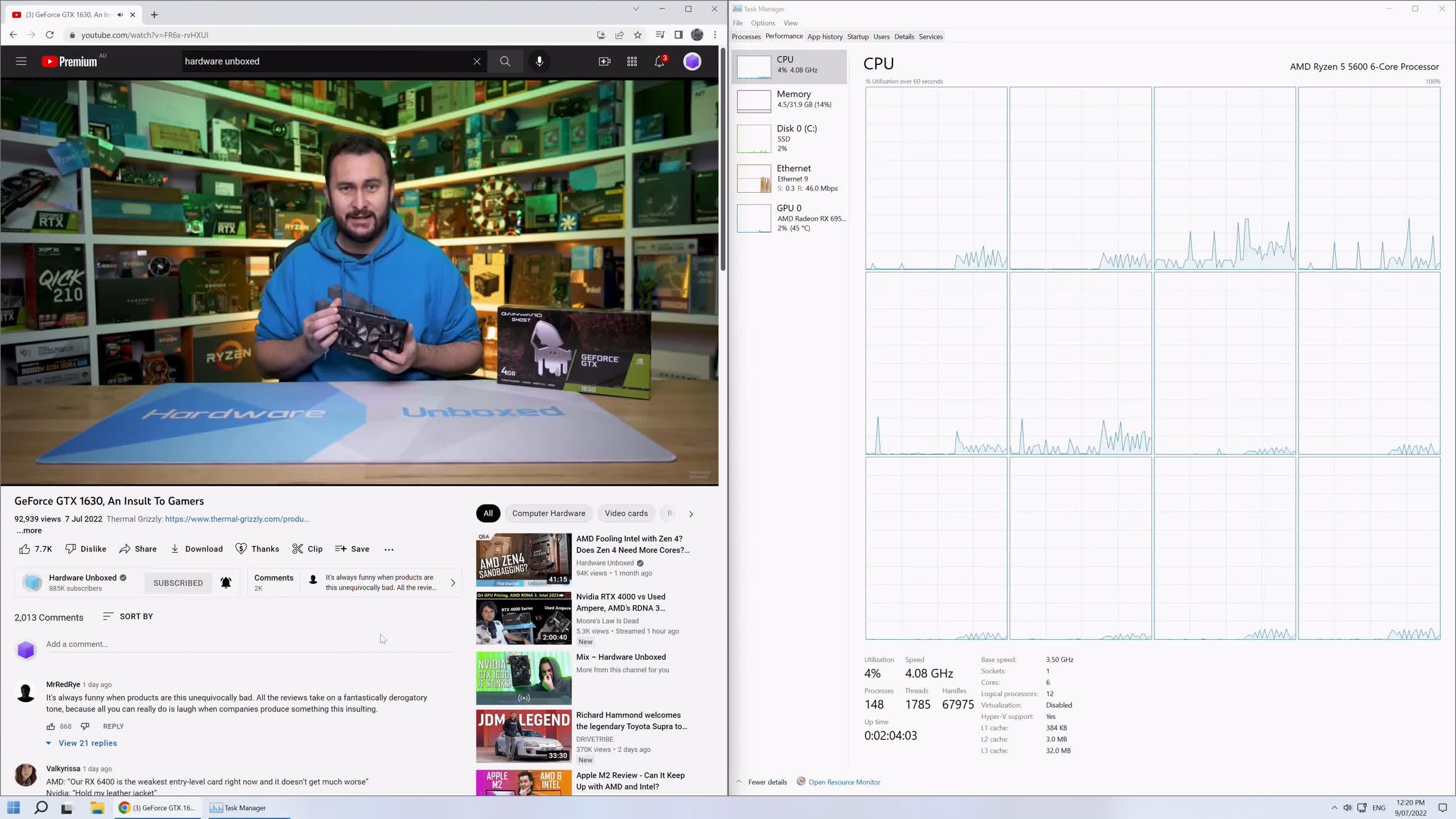
Task: Reload the Chrome page
Action: coord(49,35)
